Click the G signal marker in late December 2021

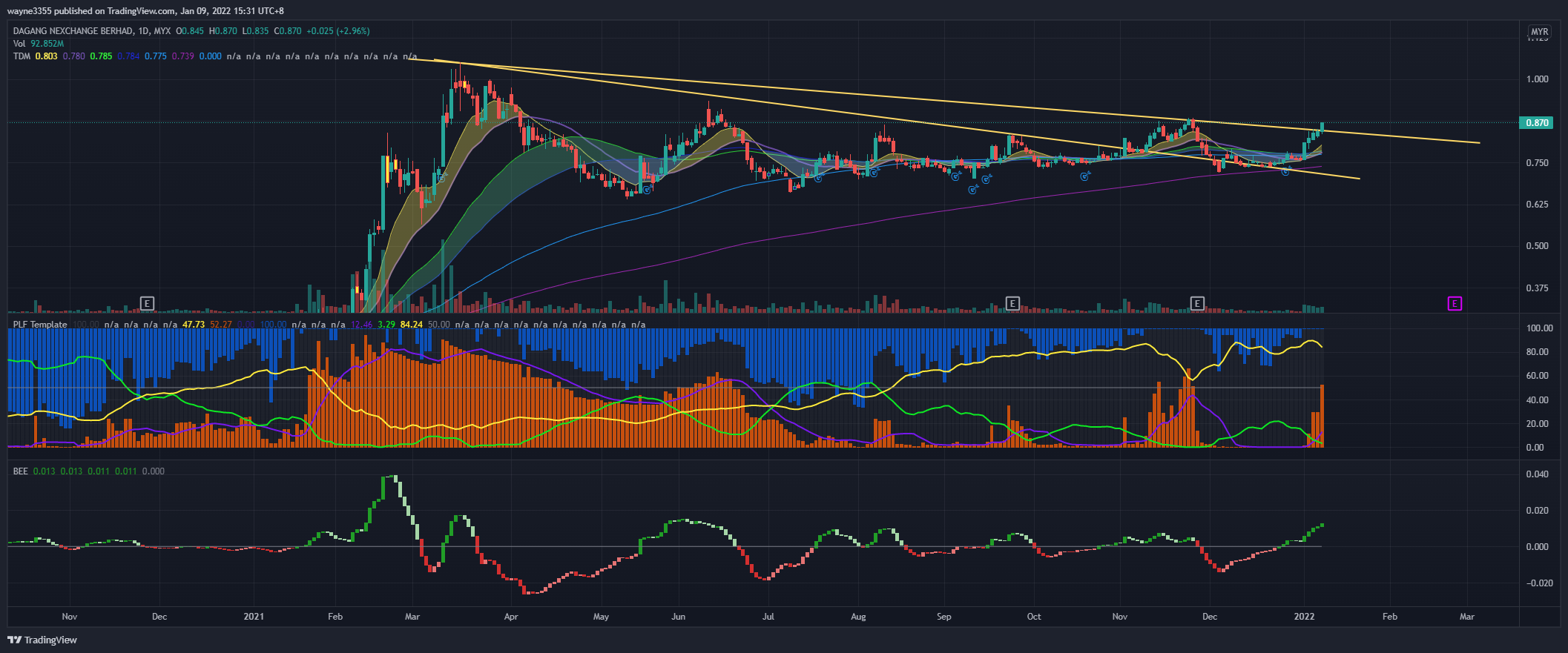1285,172
